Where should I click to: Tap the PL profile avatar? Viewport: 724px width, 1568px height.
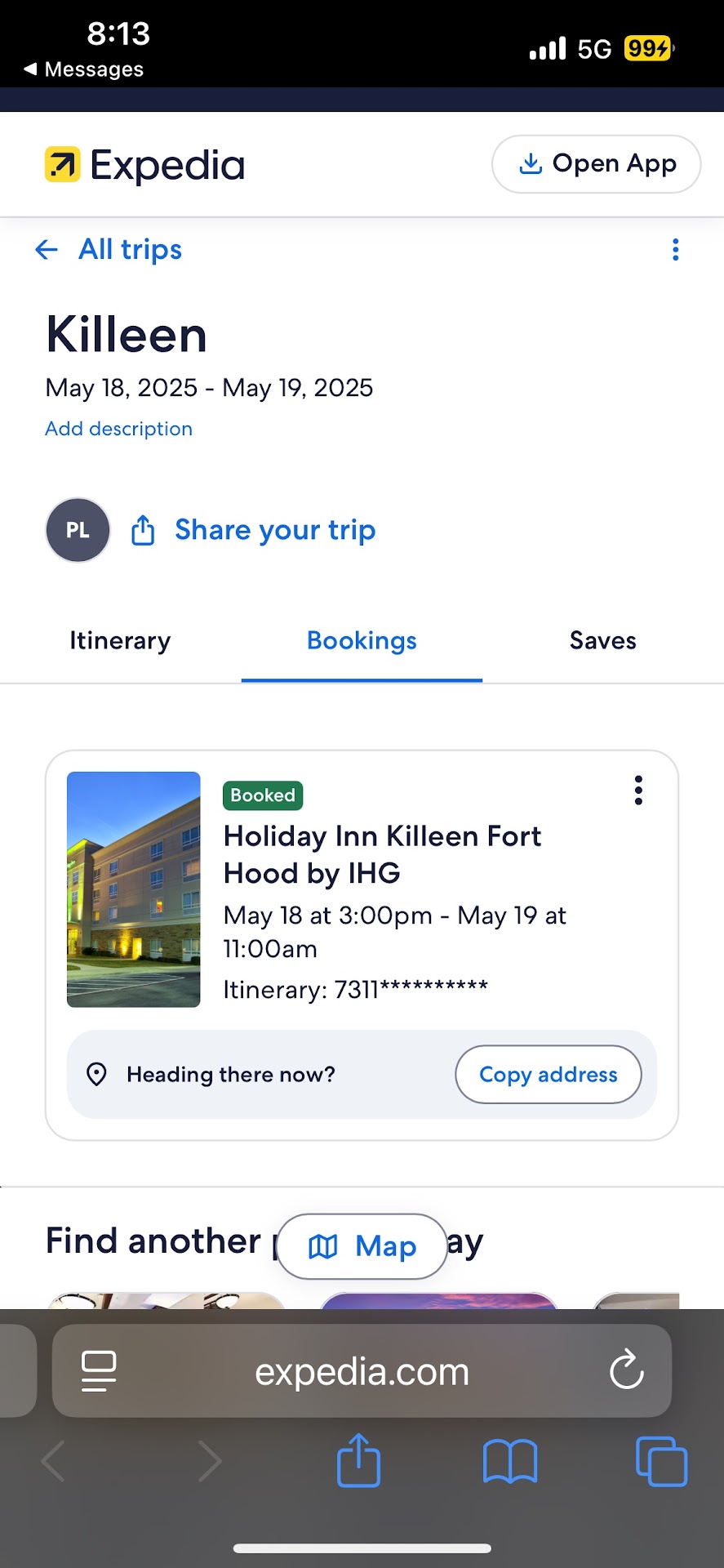[x=78, y=530]
